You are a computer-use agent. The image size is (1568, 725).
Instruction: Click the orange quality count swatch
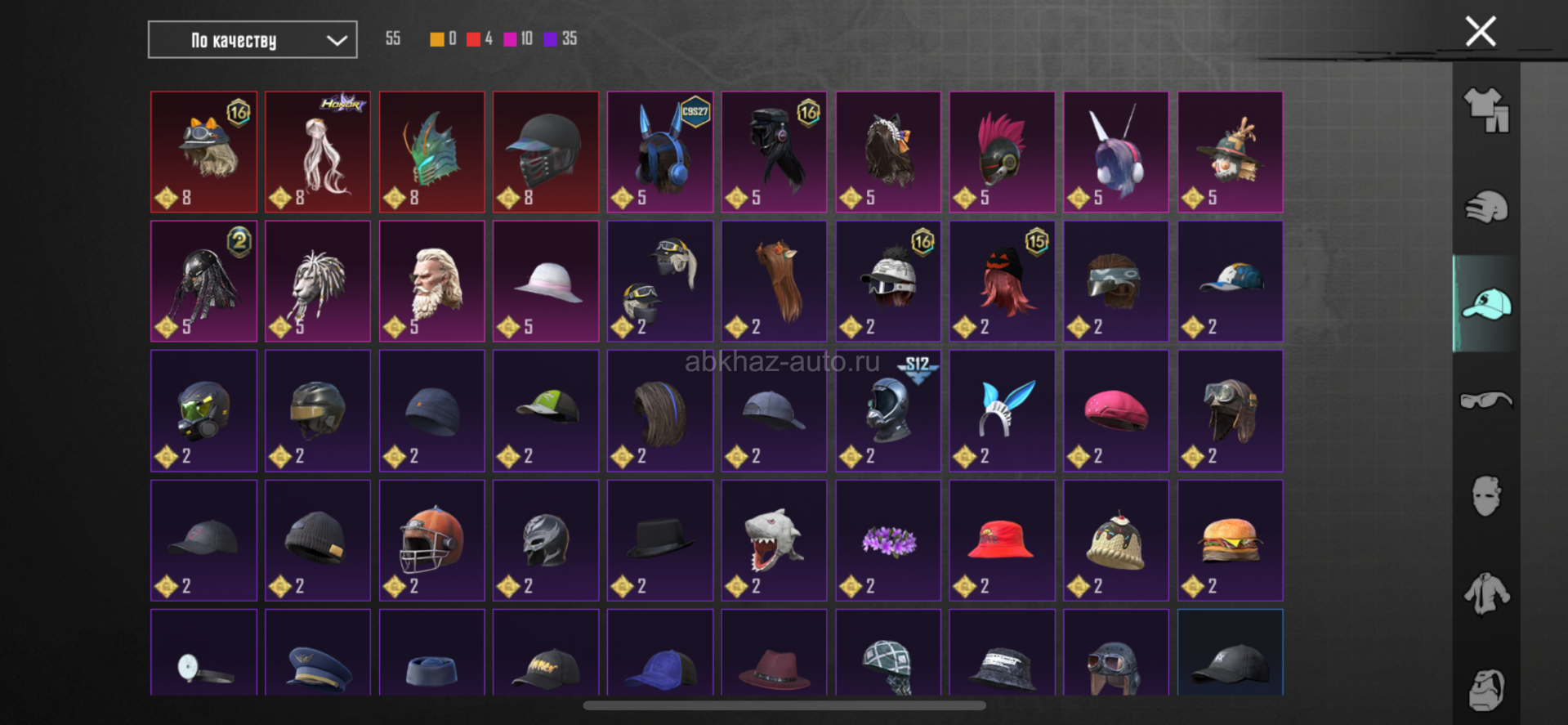click(437, 39)
